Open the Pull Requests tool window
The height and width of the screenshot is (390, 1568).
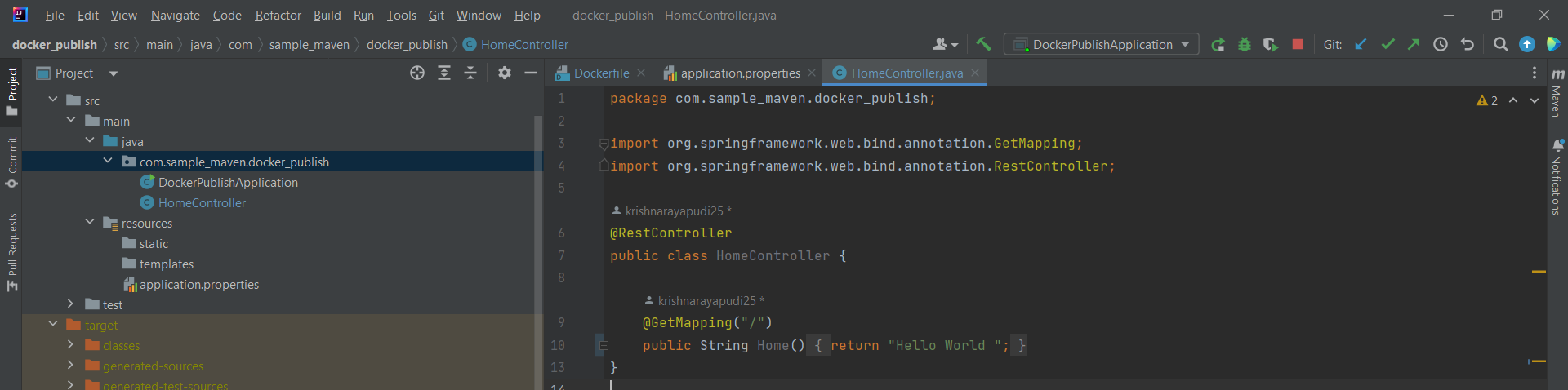(x=11, y=251)
